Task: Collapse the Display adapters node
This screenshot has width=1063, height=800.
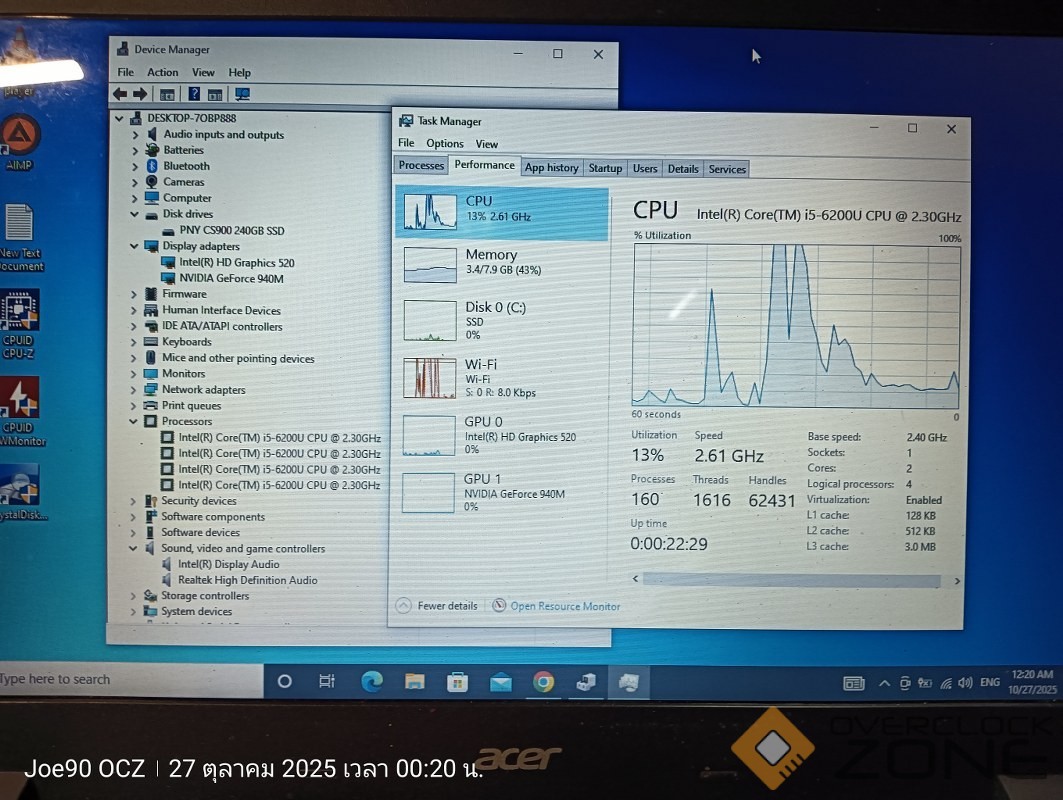Action: tap(134, 246)
